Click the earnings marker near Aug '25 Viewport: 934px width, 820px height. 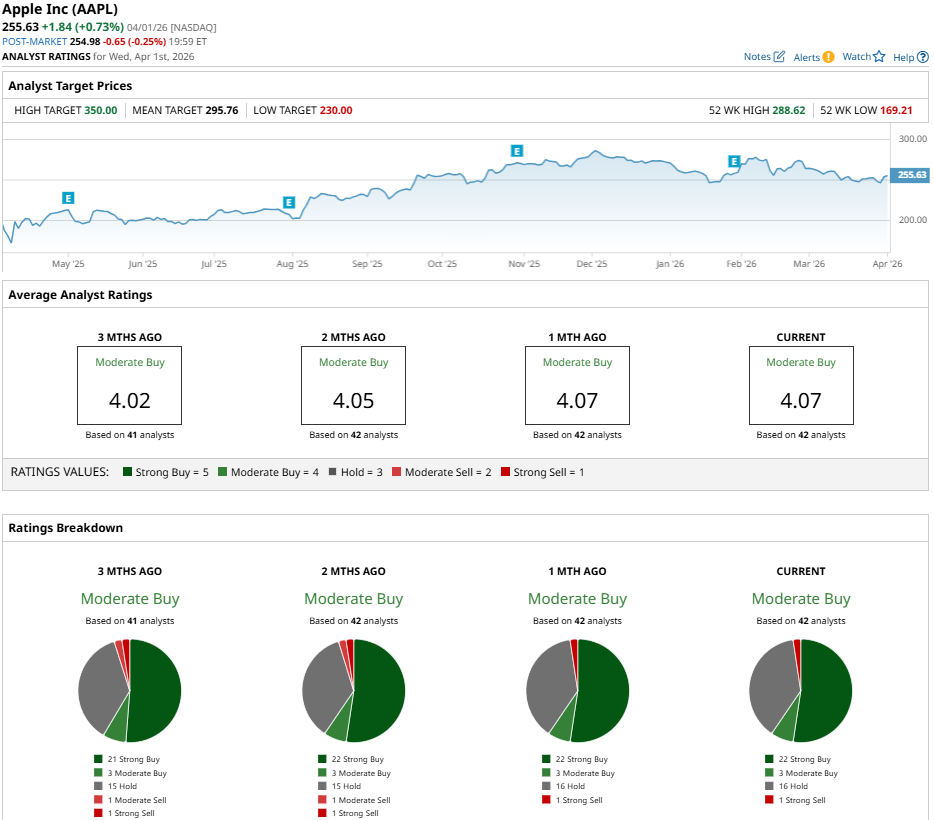[289, 202]
